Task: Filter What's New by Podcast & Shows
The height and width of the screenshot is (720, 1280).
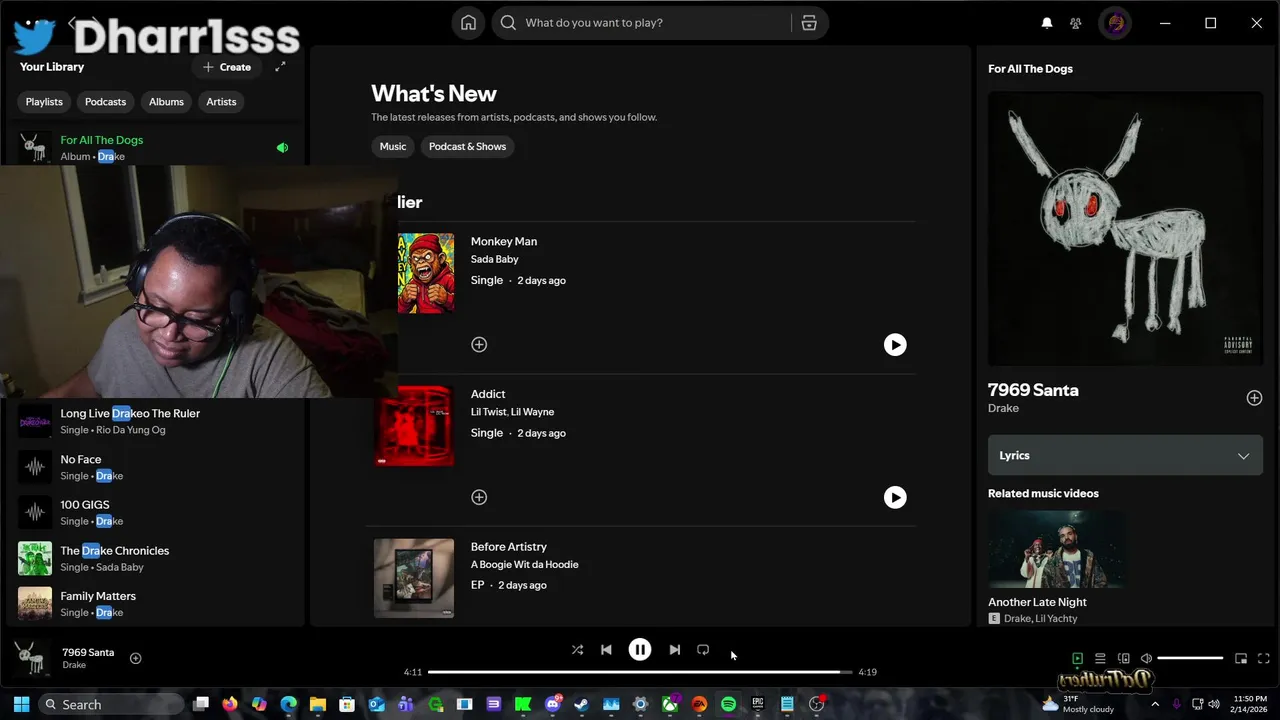Action: pyautogui.click(x=467, y=146)
